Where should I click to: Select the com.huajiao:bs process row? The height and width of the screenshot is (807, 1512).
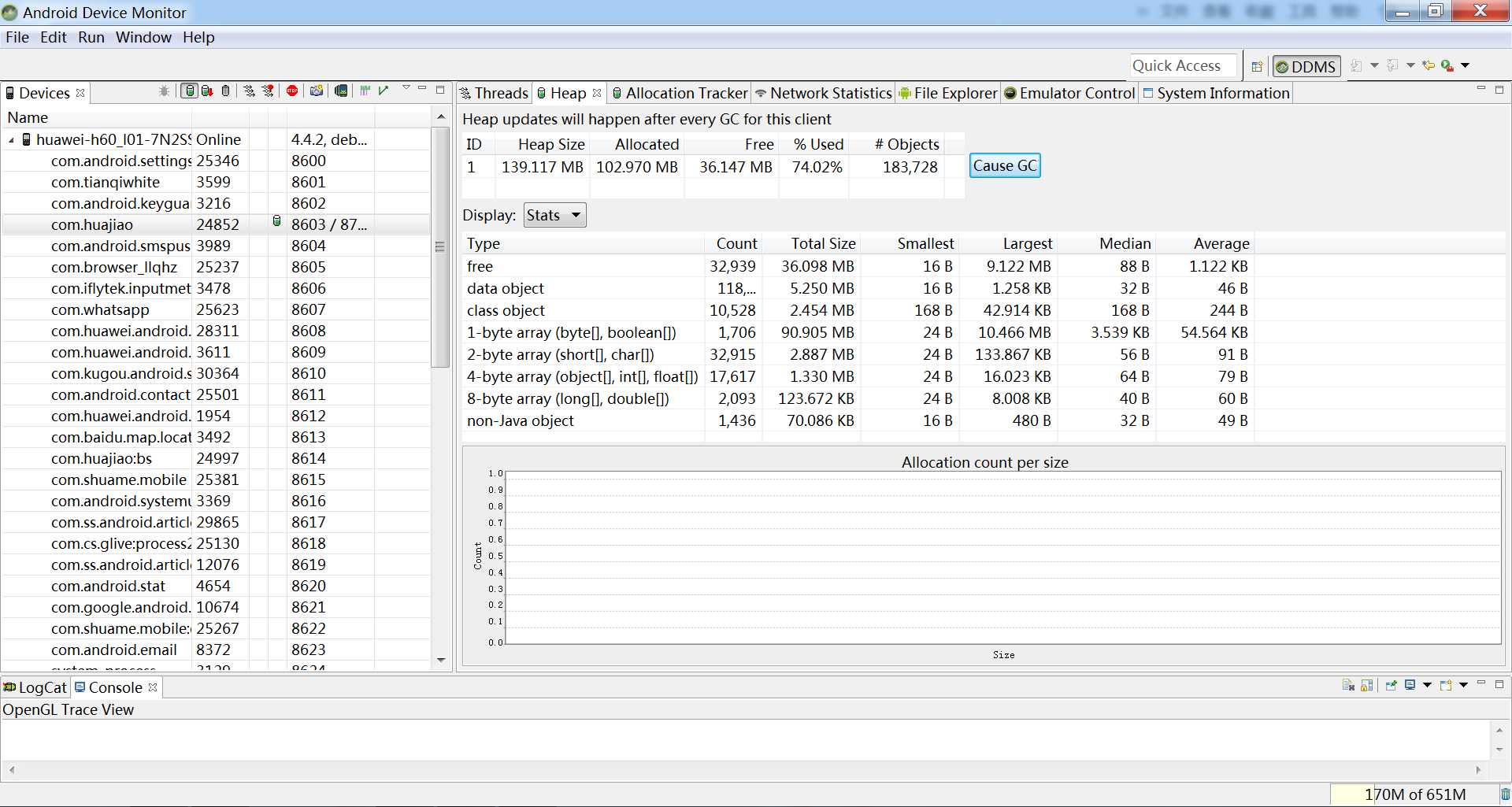click(x=217, y=458)
